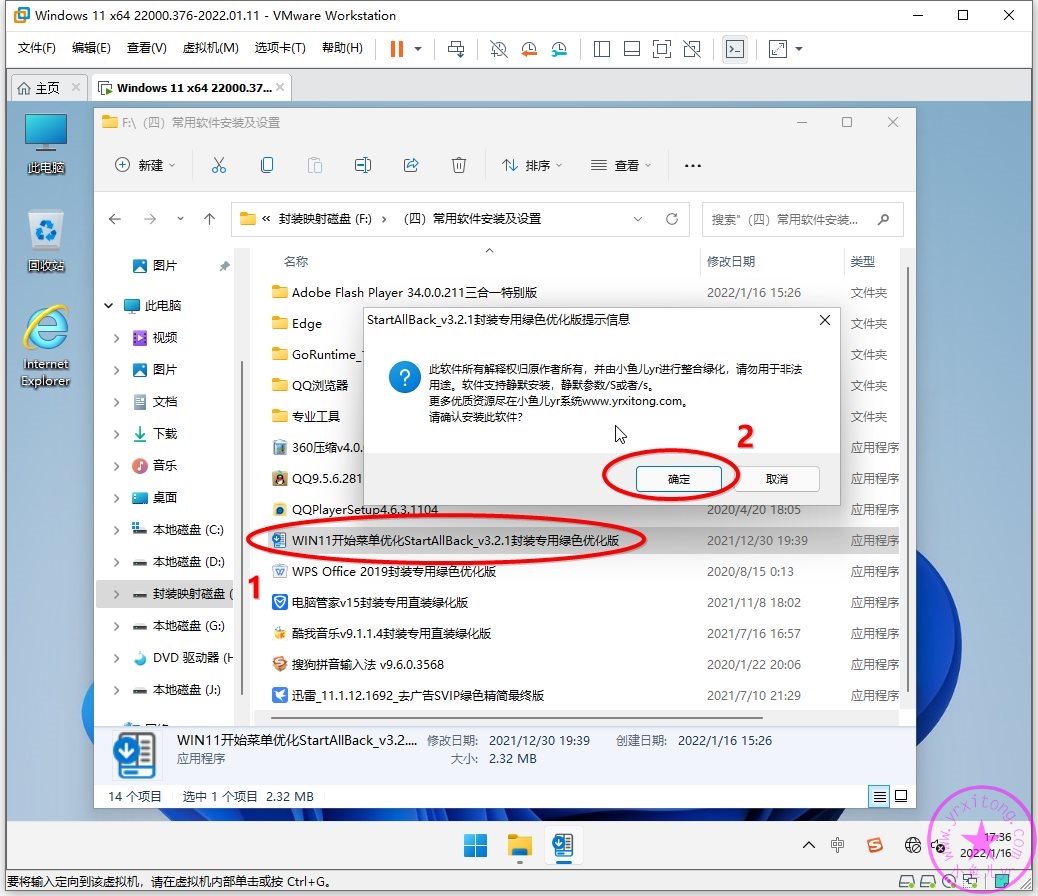Enter full screen mode via VMware toolbar
This screenshot has height=896, width=1038.
(662, 49)
